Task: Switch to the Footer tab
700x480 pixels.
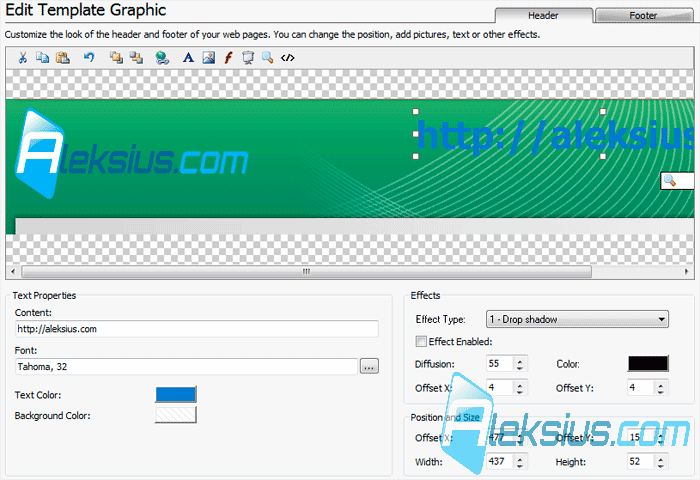Action: [643, 15]
